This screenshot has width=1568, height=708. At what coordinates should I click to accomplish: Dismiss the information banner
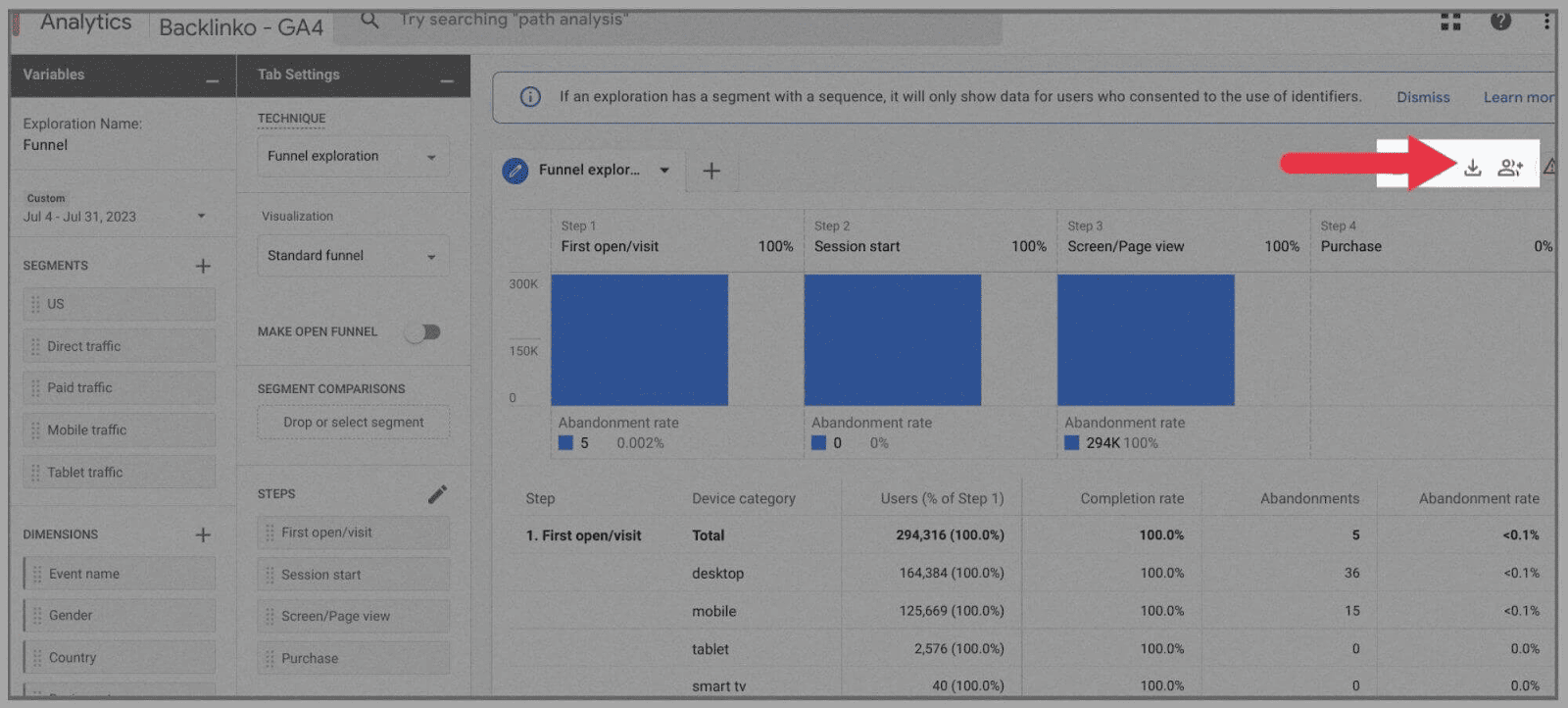coord(1422,97)
